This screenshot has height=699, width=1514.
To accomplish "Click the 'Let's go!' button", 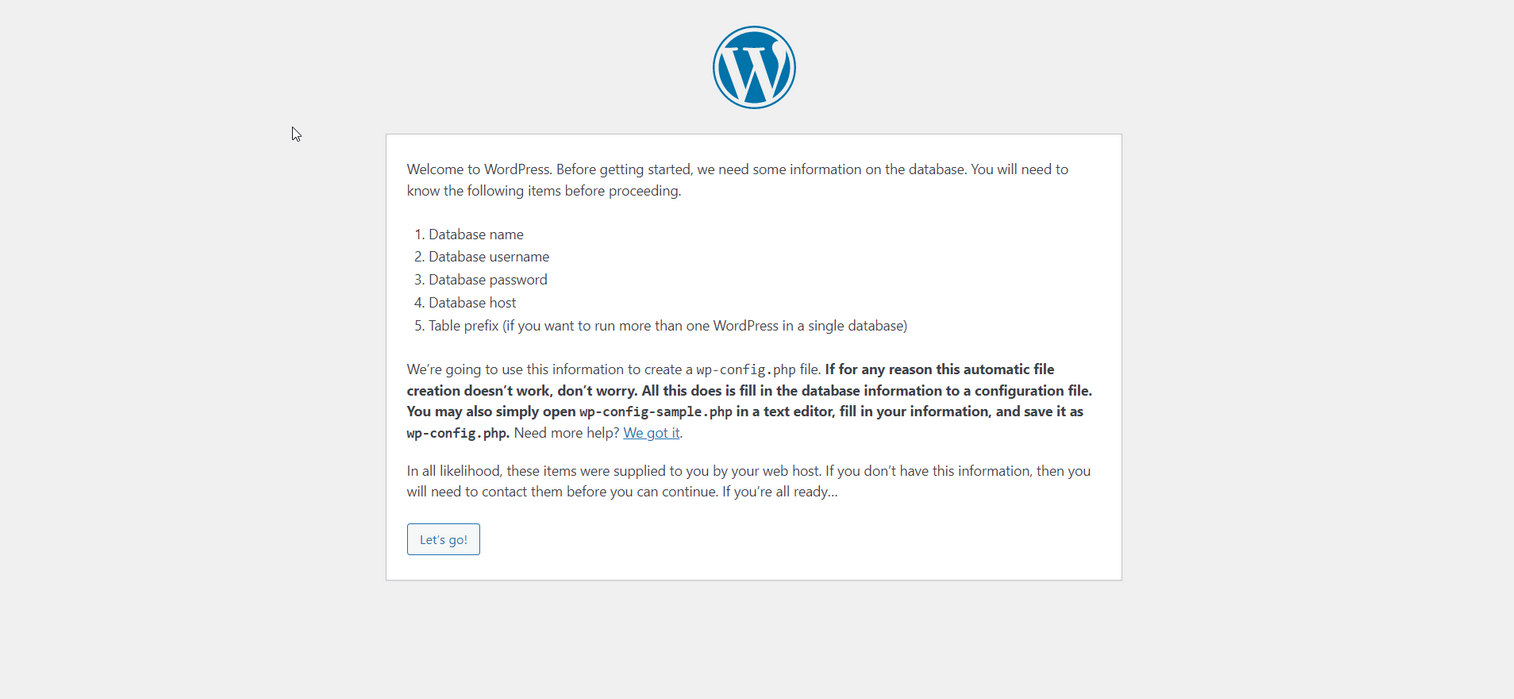I will [443, 538].
